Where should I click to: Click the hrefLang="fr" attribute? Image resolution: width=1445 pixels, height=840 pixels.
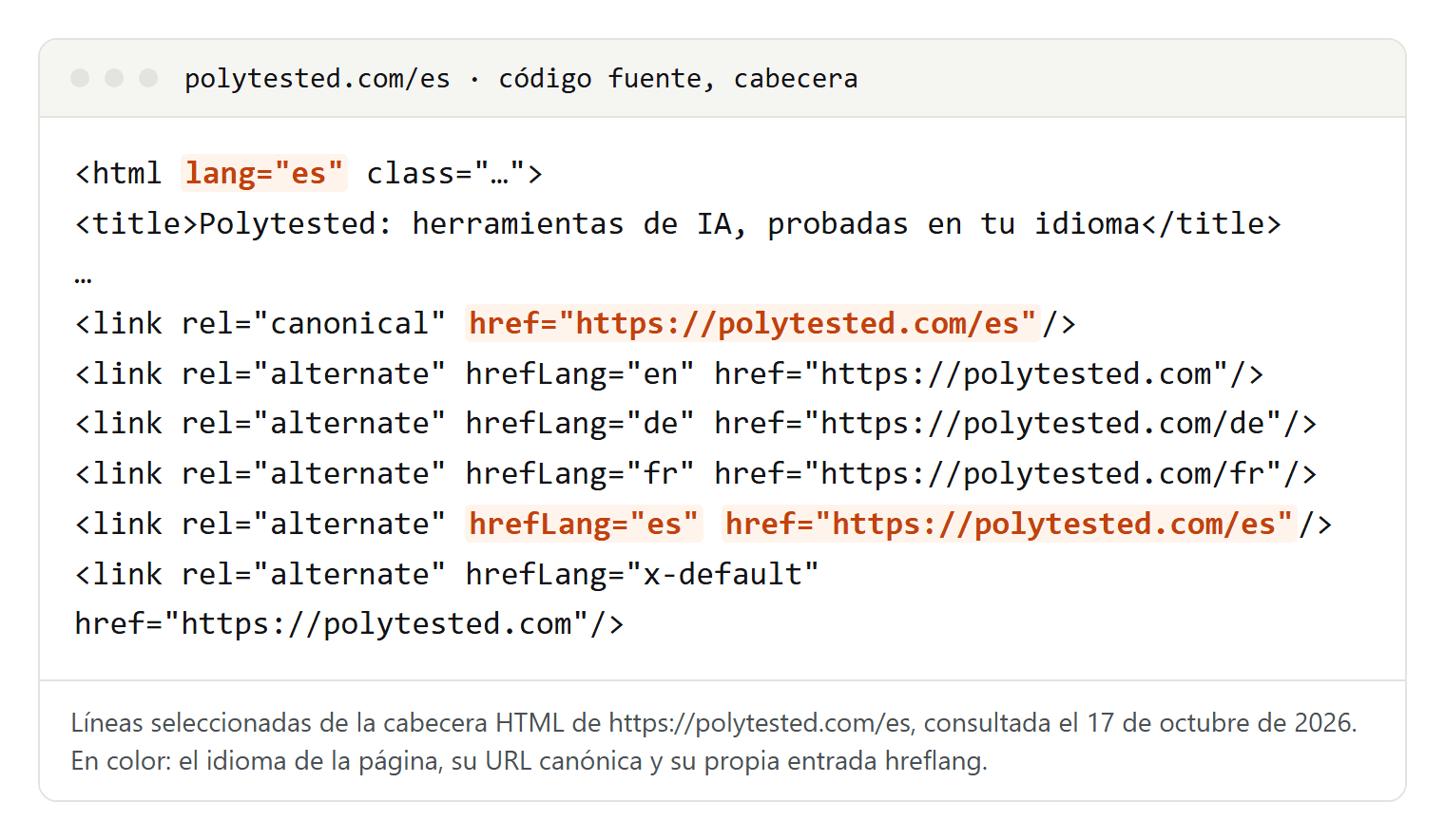point(580,473)
